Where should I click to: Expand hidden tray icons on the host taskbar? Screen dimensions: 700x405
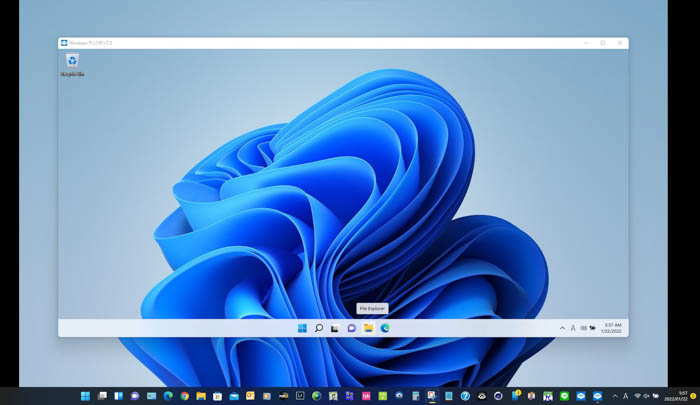(615, 396)
